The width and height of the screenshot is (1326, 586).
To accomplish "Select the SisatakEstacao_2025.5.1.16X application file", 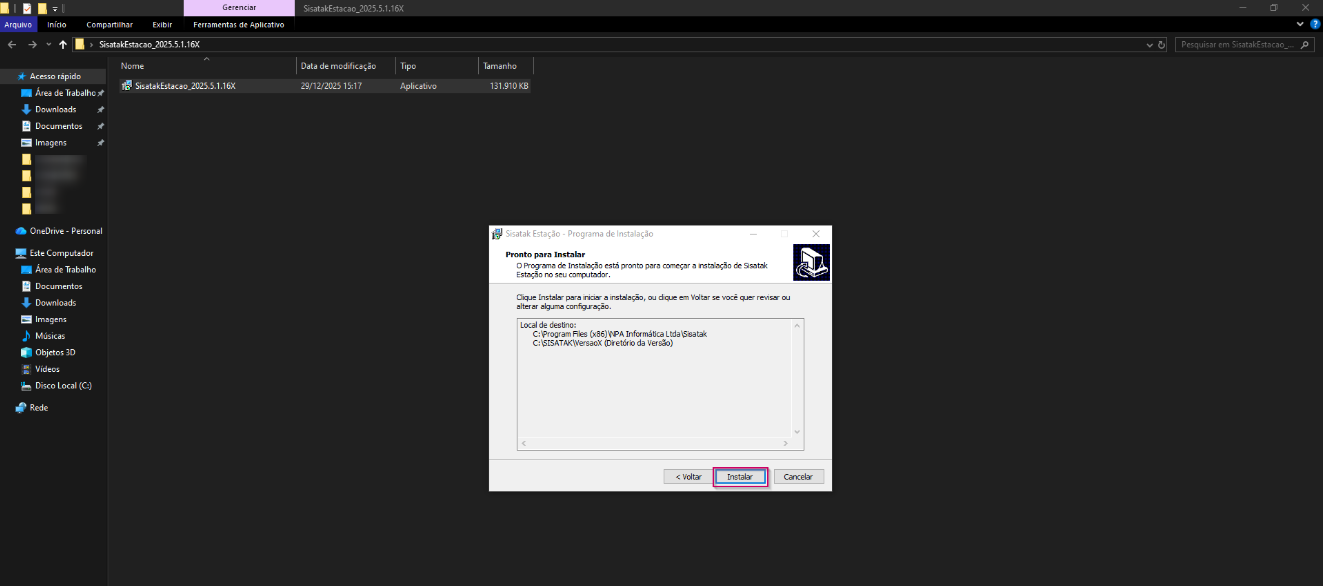I will pos(185,86).
